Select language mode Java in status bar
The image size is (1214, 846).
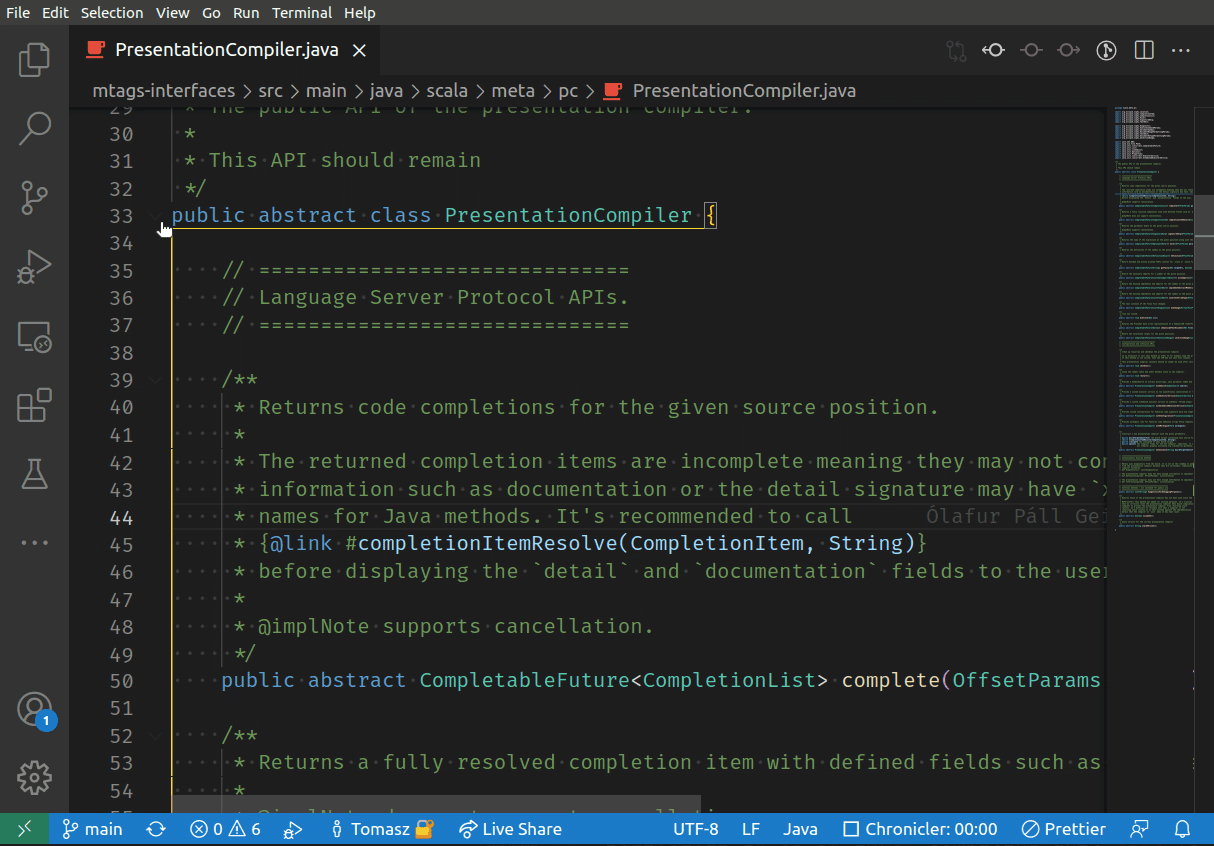click(800, 829)
